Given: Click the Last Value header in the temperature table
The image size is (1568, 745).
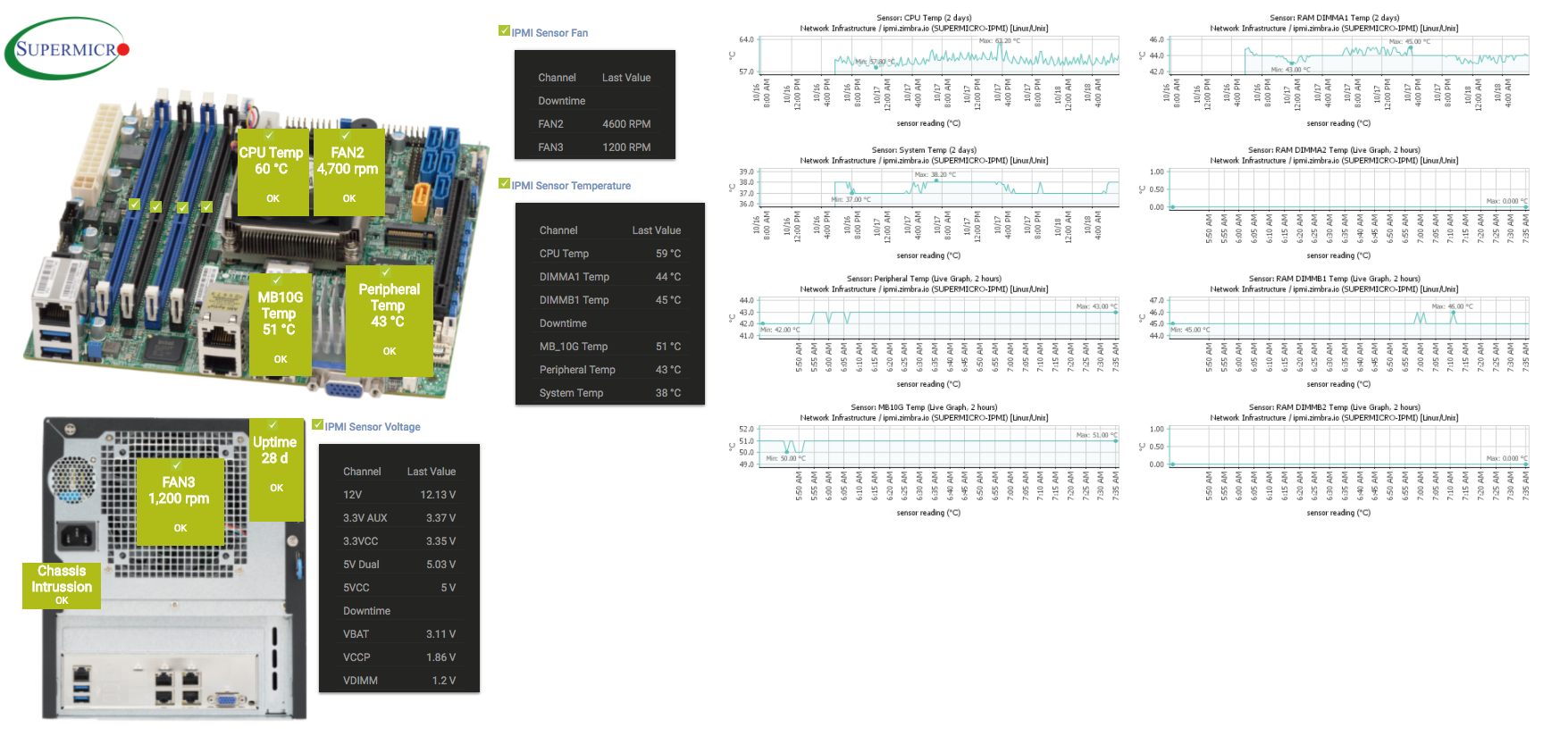Looking at the screenshot, I should click(x=657, y=230).
